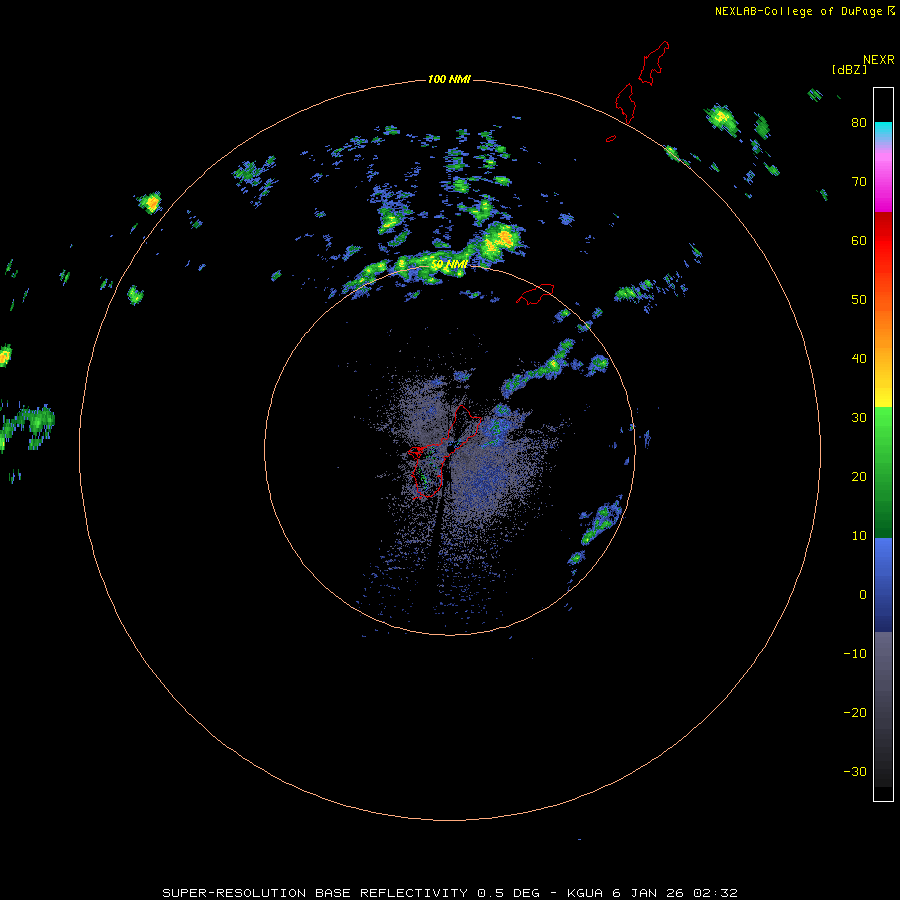Click the NEXR label above color bar
Viewport: 900px width, 900px height.
[x=879, y=60]
